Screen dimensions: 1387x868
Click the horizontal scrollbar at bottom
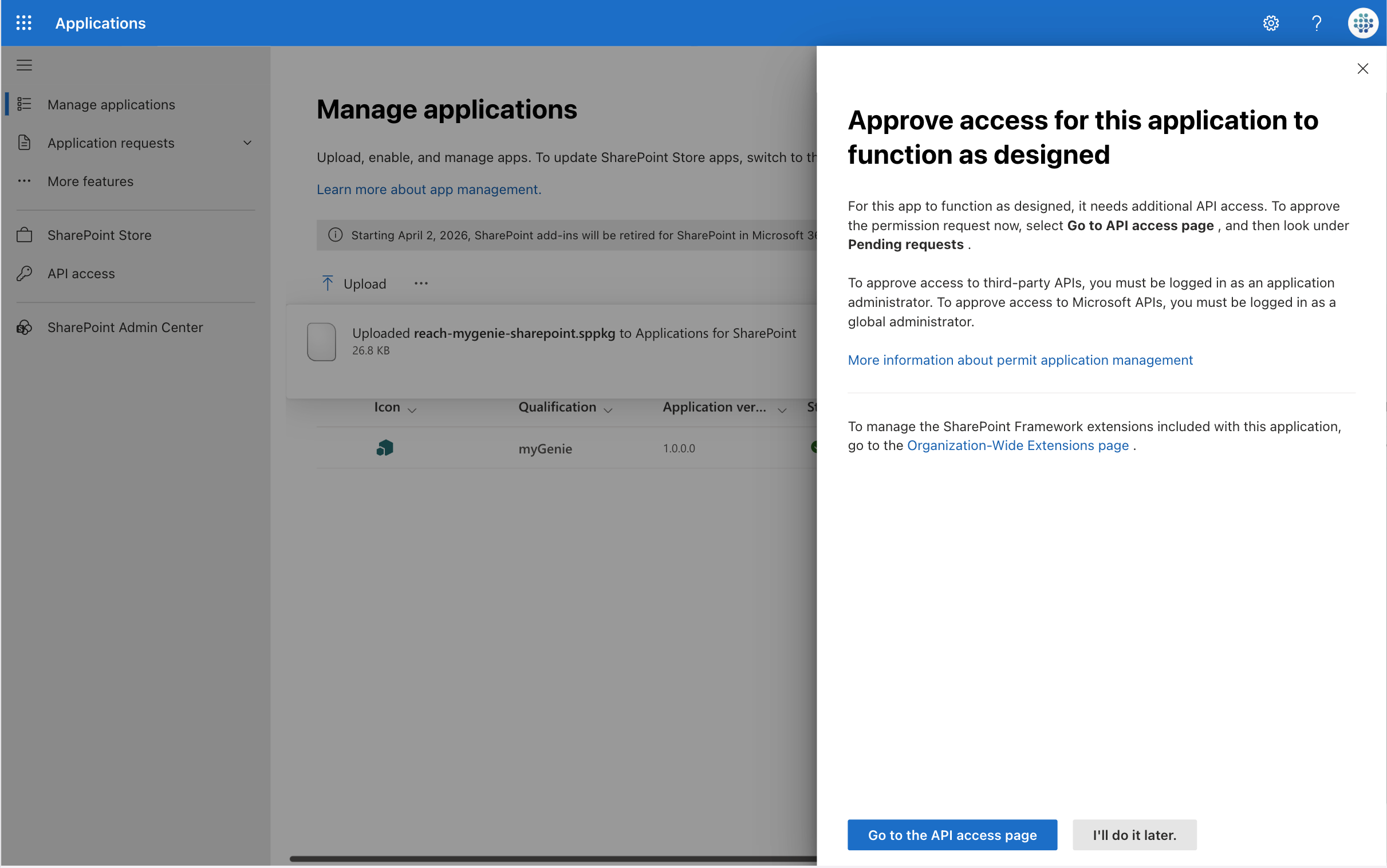[x=553, y=859]
